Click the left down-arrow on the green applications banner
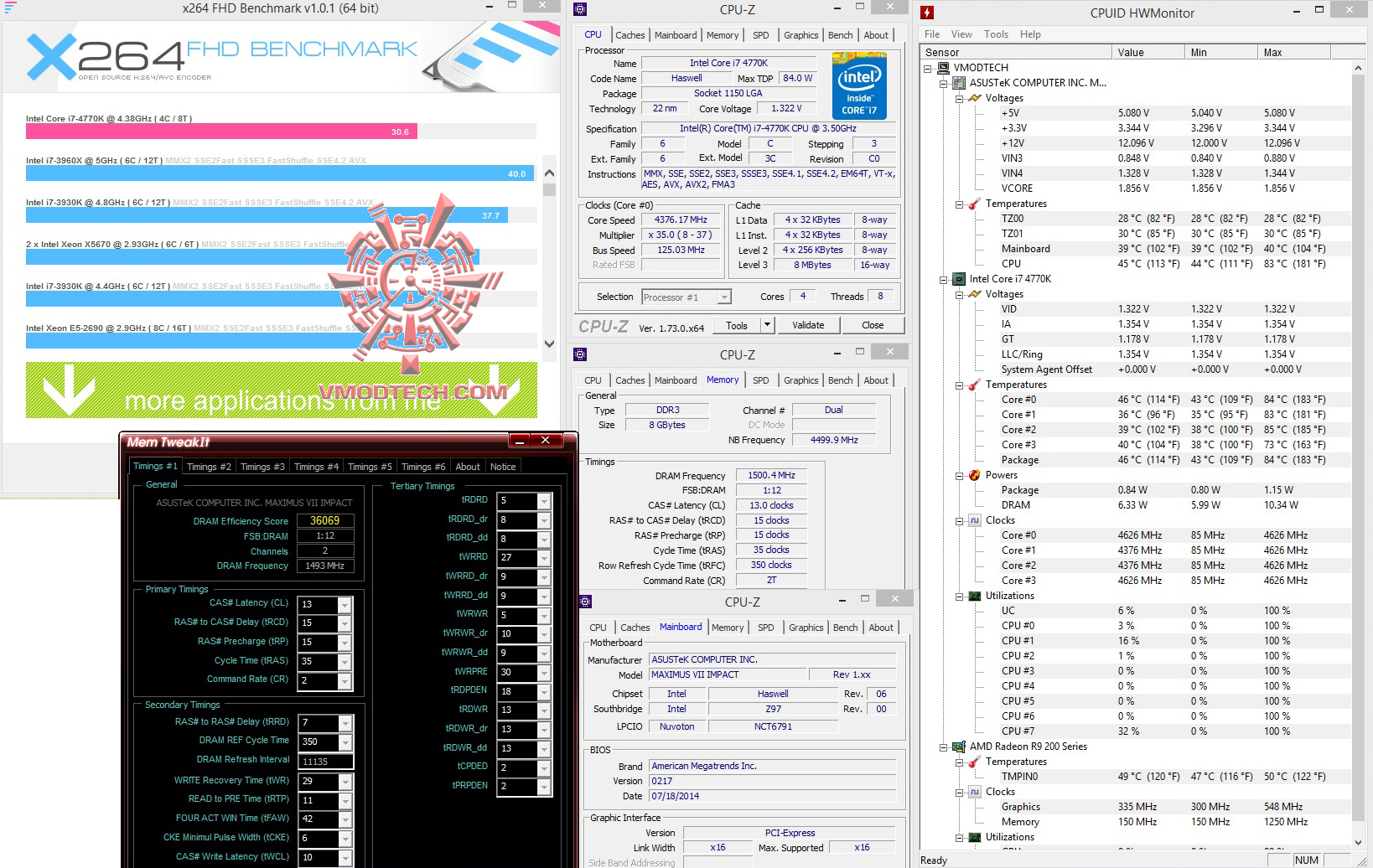Image resolution: width=1373 pixels, height=868 pixels. click(68, 390)
